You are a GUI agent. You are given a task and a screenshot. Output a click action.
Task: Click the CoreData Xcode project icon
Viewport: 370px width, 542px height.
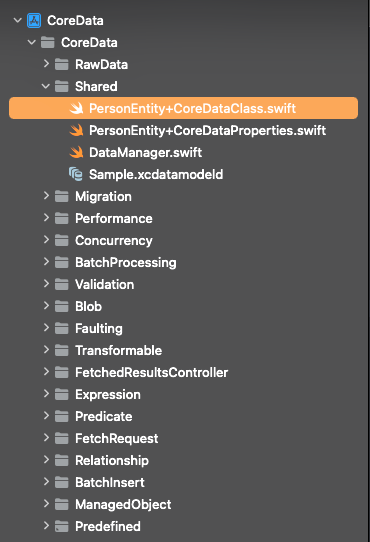pyautogui.click(x=34, y=20)
